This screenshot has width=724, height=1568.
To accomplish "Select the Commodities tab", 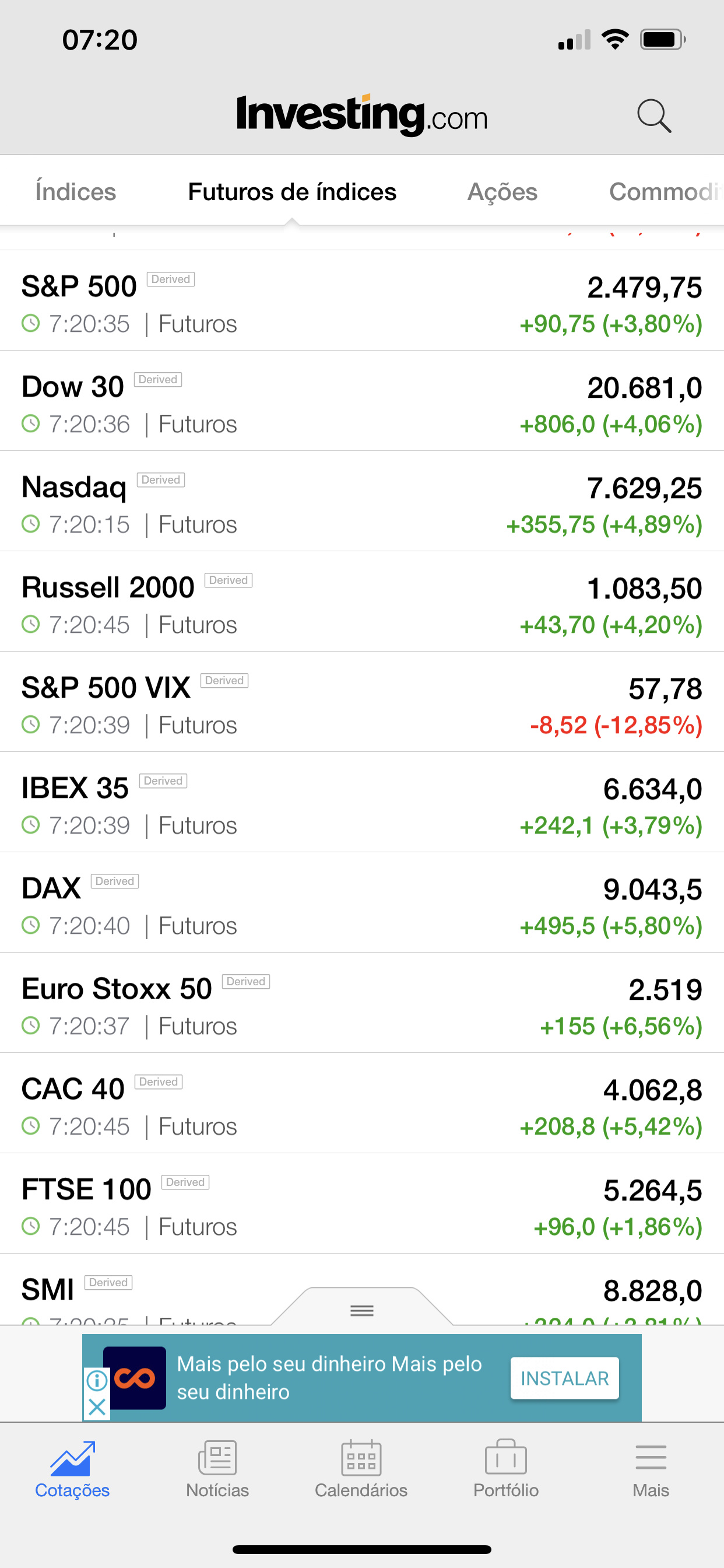I will click(666, 192).
